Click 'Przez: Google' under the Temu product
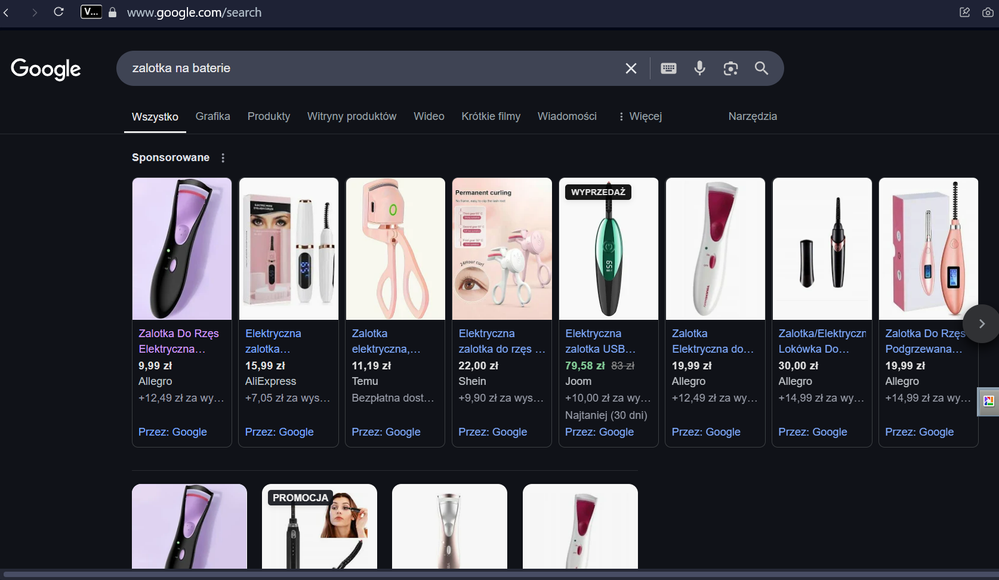Viewport: 999px width, 580px height. click(x=386, y=432)
